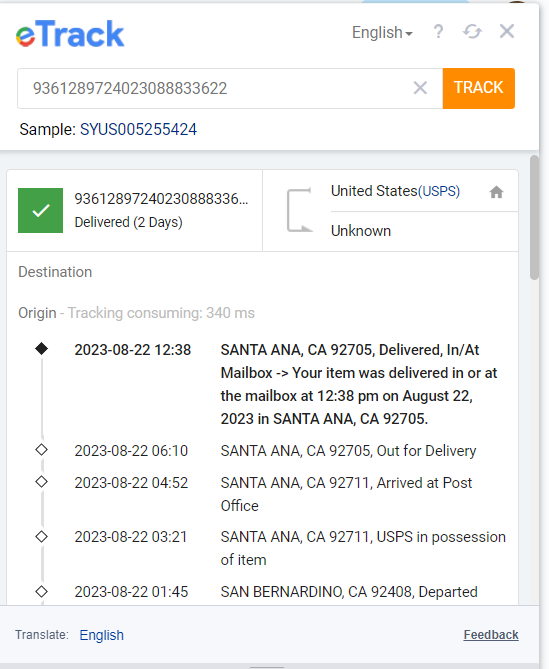Close the eTrack panel with X
This screenshot has width=549, height=669.
click(x=507, y=31)
